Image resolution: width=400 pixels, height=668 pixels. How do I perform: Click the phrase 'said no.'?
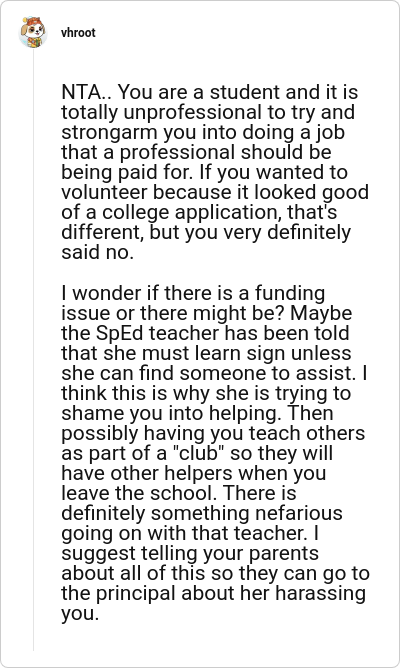click(98, 253)
